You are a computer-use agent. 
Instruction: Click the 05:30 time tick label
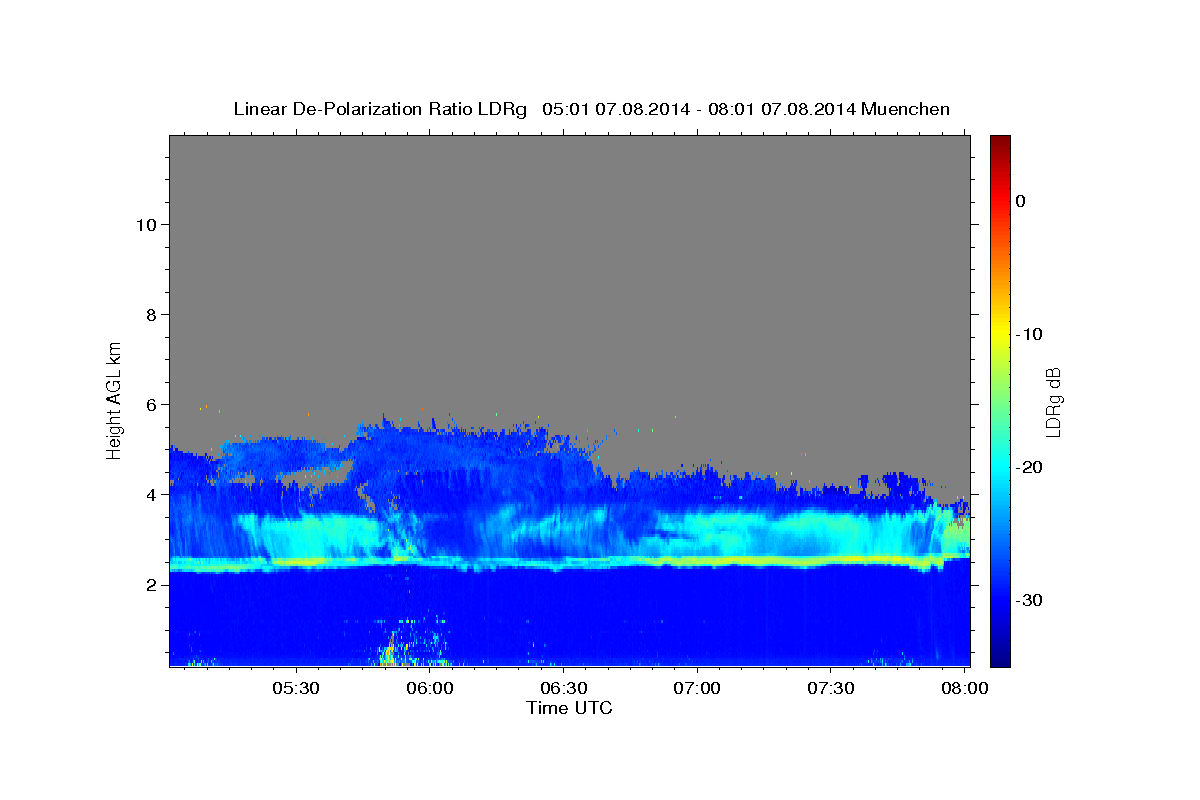point(297,688)
